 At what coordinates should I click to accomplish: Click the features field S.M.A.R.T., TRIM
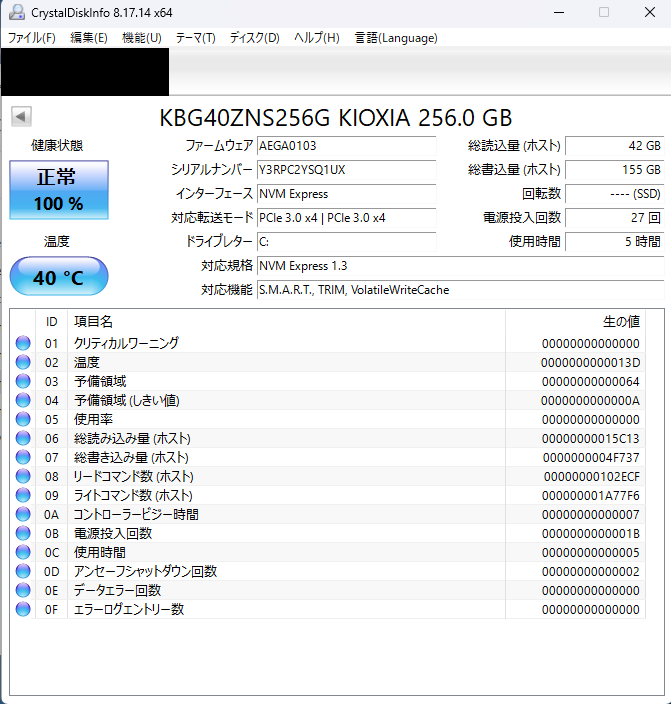(460, 290)
